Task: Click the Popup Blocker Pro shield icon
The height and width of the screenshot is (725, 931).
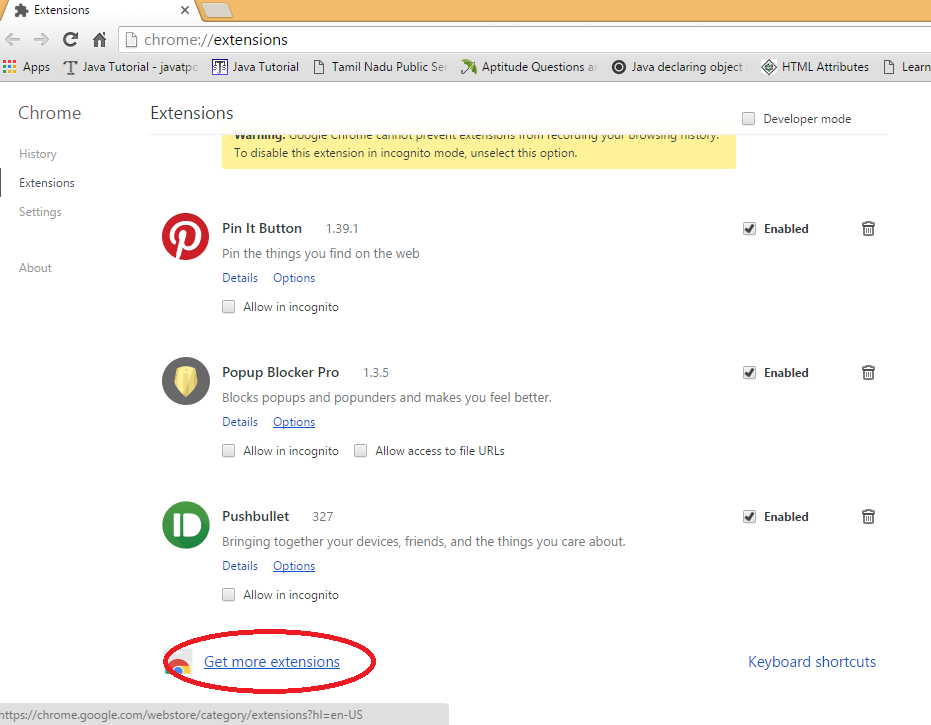Action: click(x=186, y=381)
